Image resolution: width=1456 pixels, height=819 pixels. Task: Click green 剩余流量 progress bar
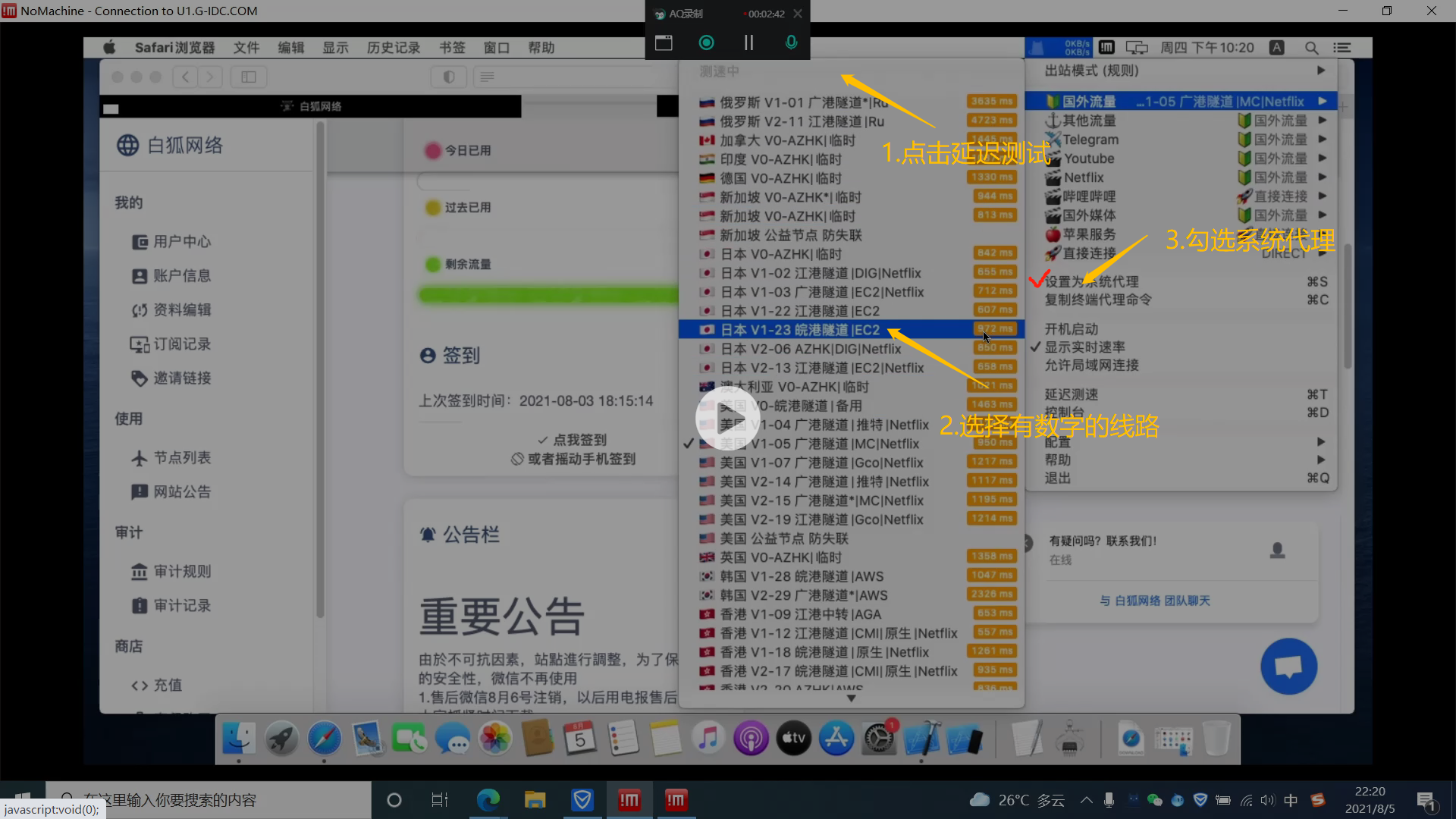(x=548, y=295)
